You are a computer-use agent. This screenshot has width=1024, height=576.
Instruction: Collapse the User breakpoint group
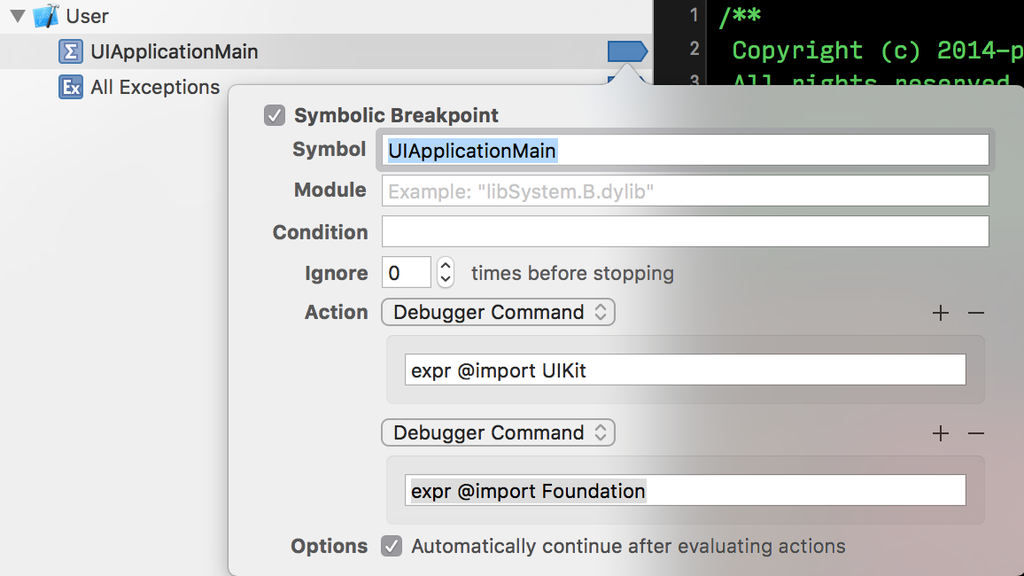click(16, 16)
